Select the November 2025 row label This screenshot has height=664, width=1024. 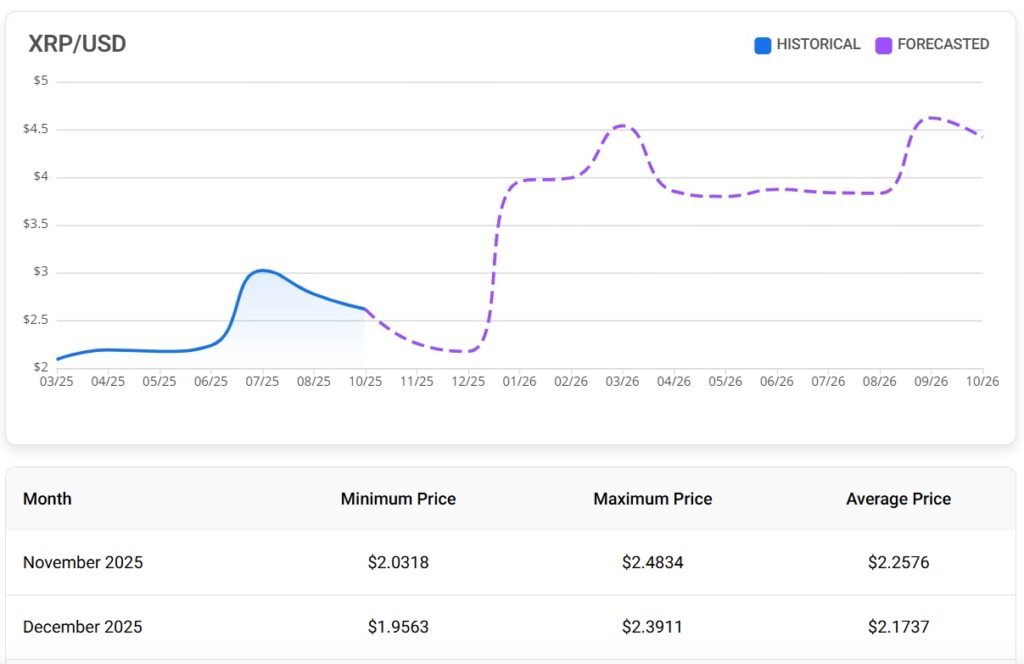[83, 562]
